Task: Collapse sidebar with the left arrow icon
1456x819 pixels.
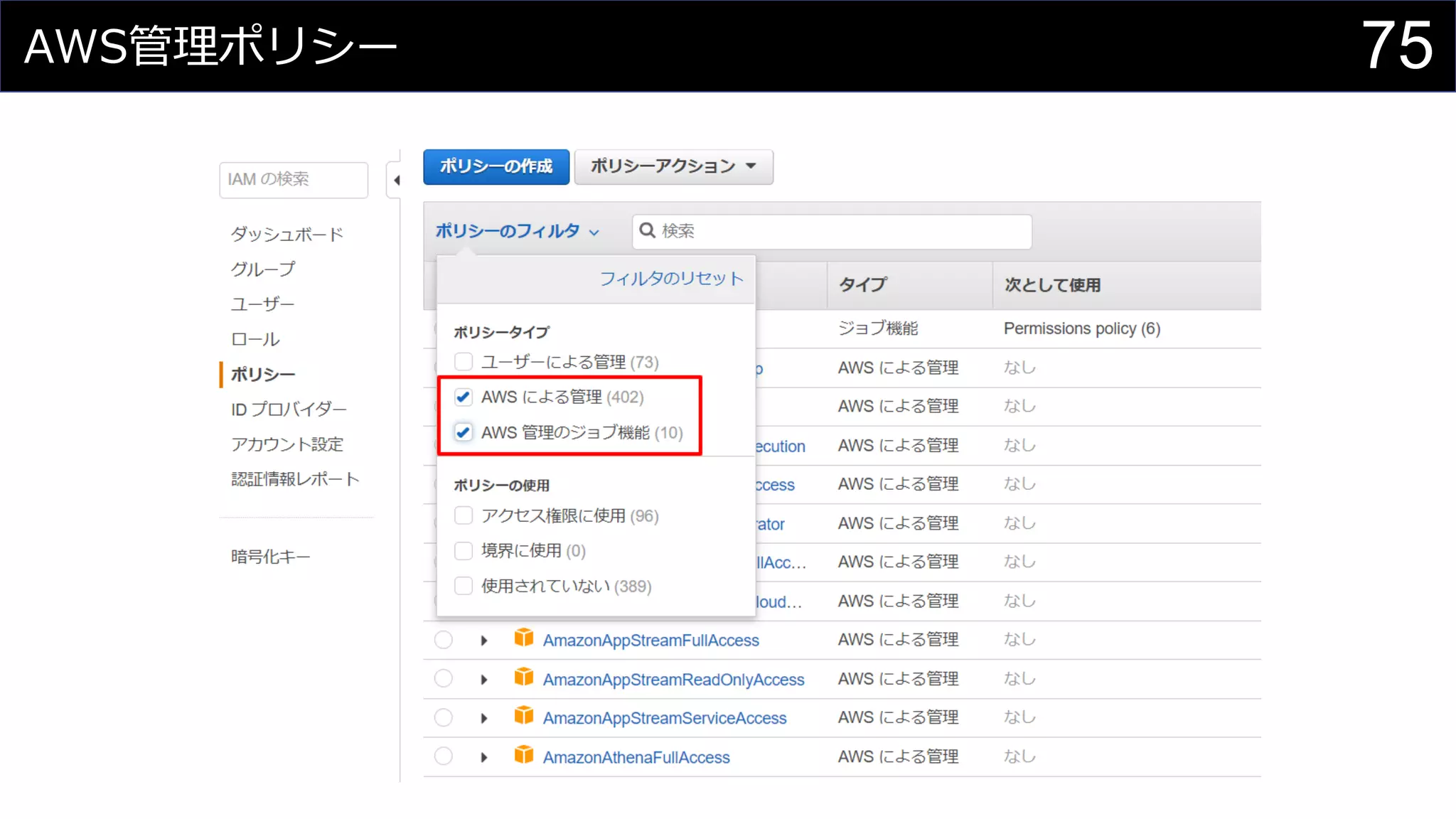Action: point(397,181)
